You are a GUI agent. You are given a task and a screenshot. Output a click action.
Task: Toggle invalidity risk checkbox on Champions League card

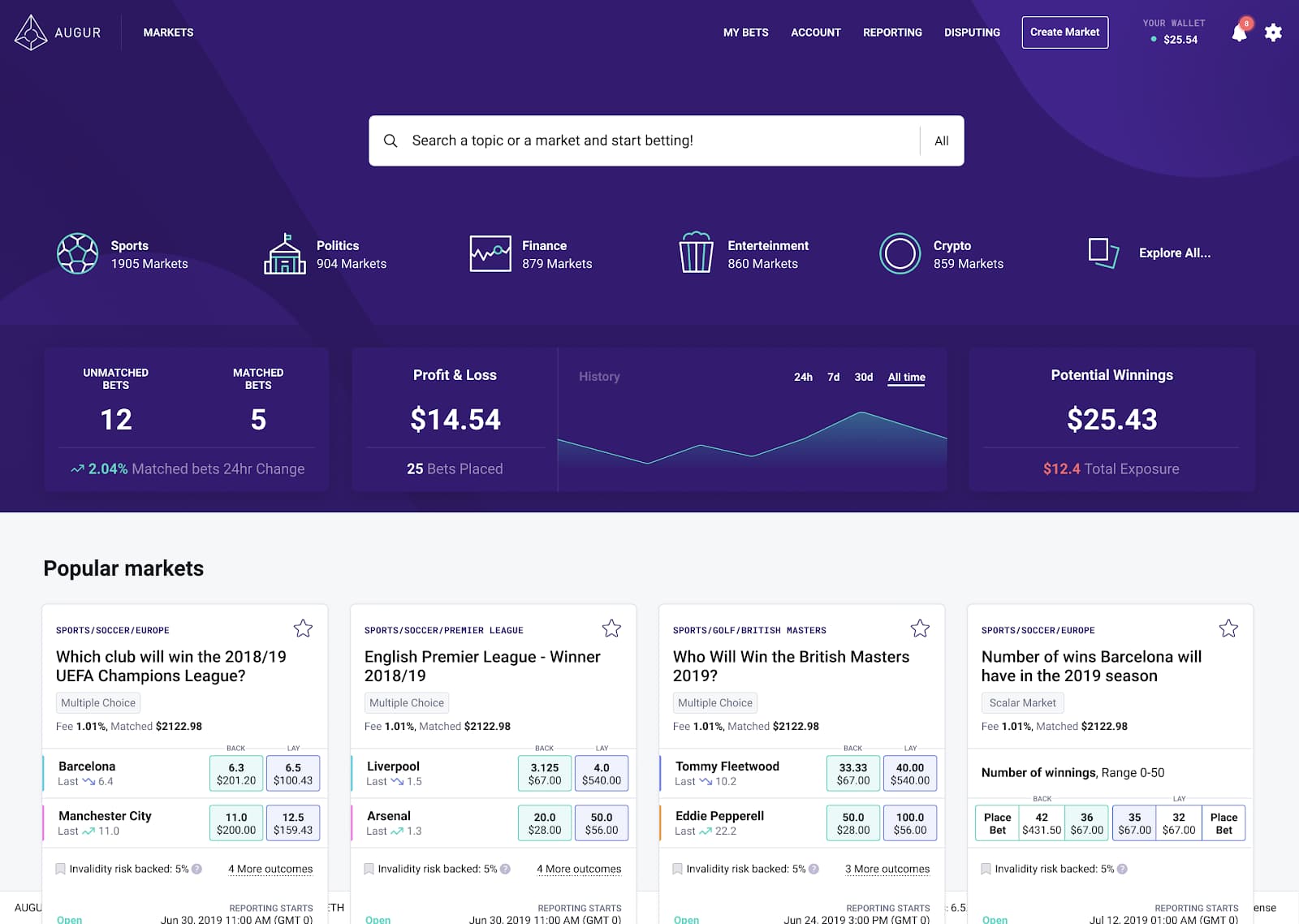tap(60, 869)
